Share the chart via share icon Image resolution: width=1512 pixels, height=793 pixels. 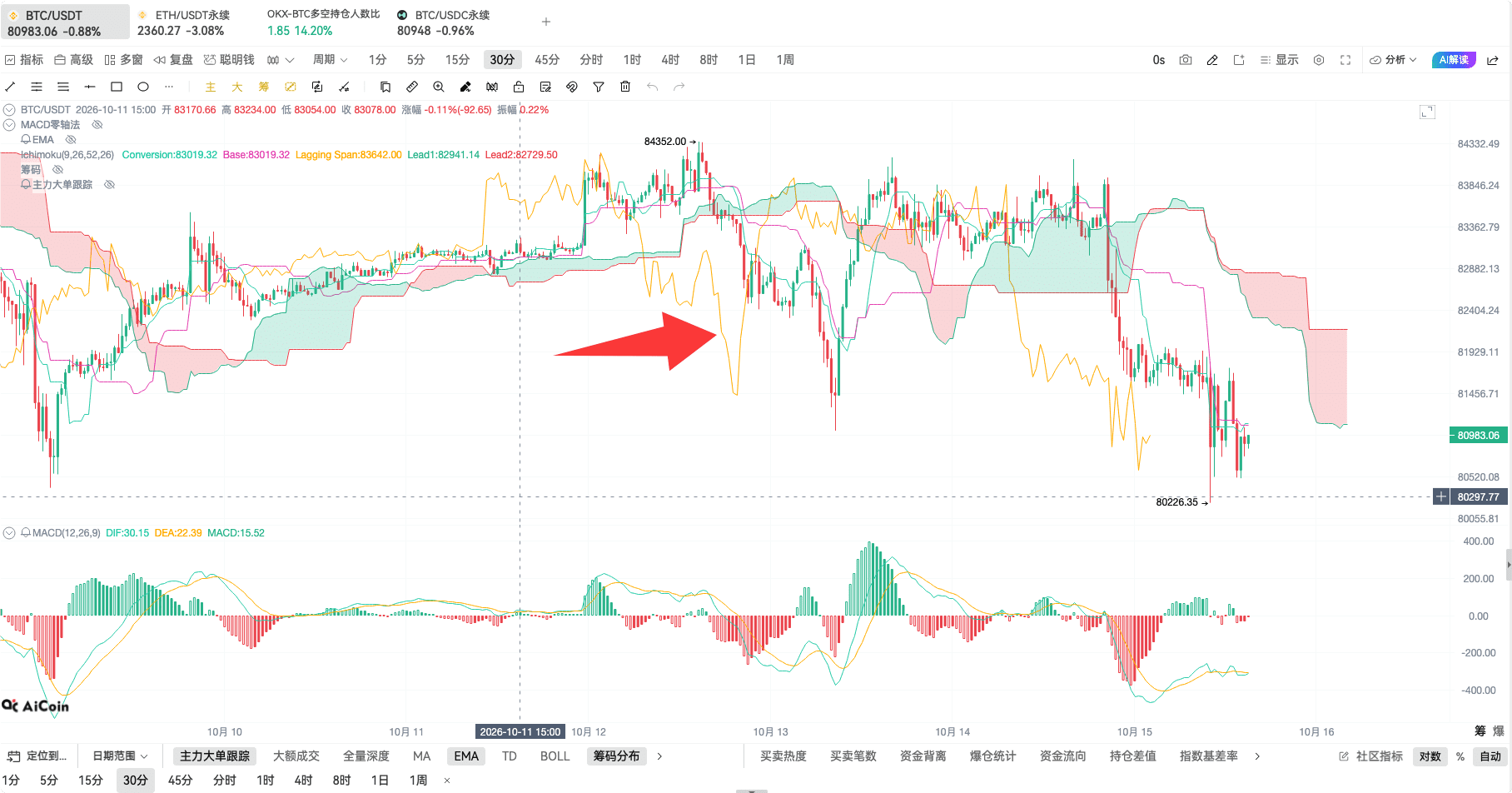click(1493, 60)
